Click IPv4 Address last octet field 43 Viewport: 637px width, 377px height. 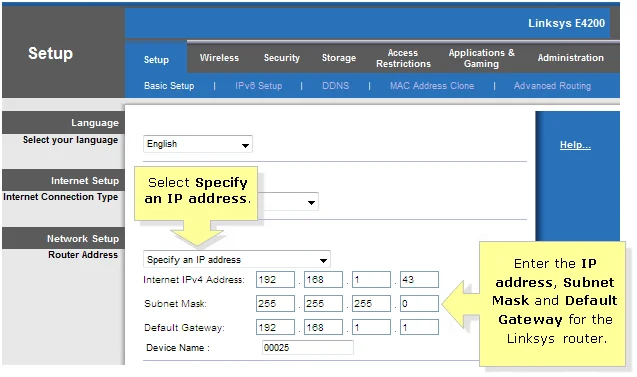(x=419, y=280)
